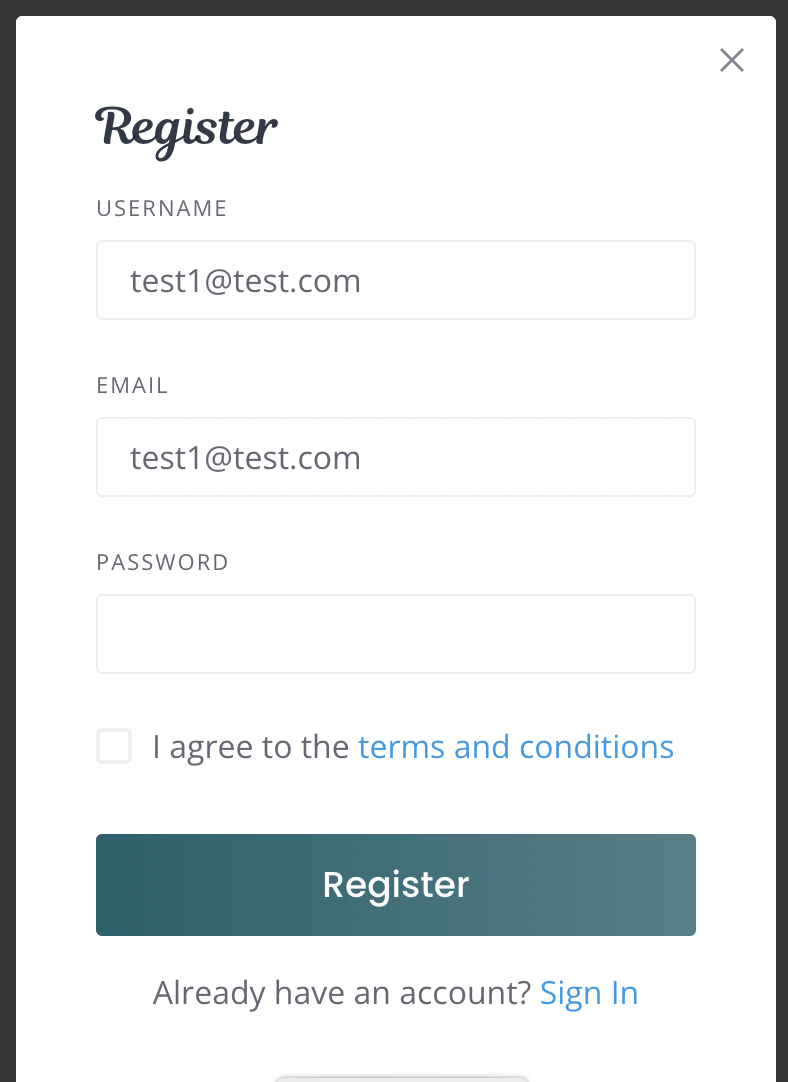Open the terms and conditions link

515,747
